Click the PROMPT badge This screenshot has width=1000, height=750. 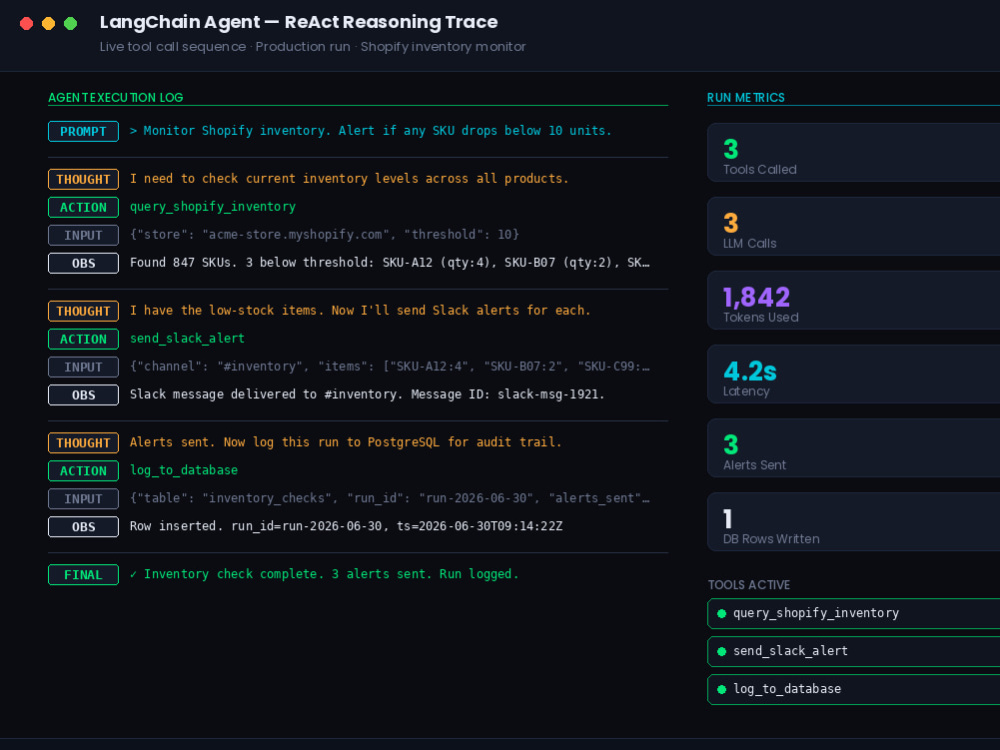tap(84, 131)
